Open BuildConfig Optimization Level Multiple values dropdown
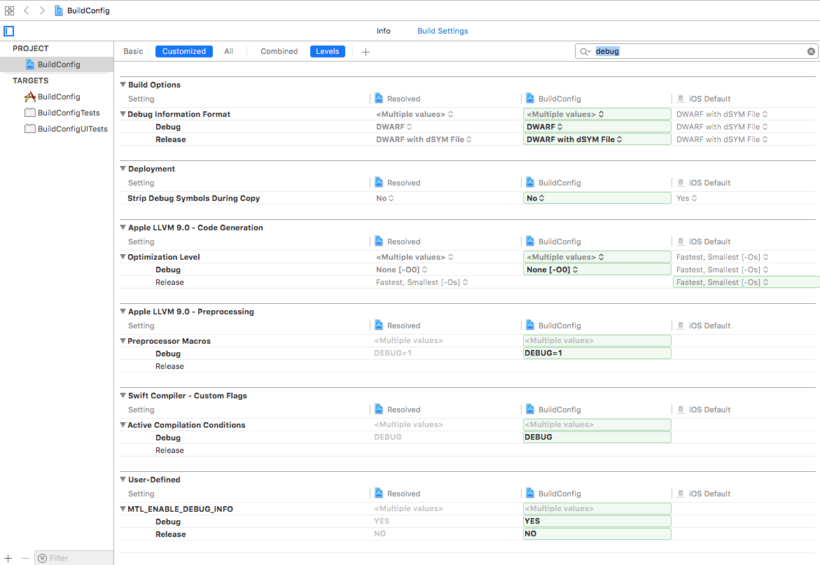 (x=597, y=257)
